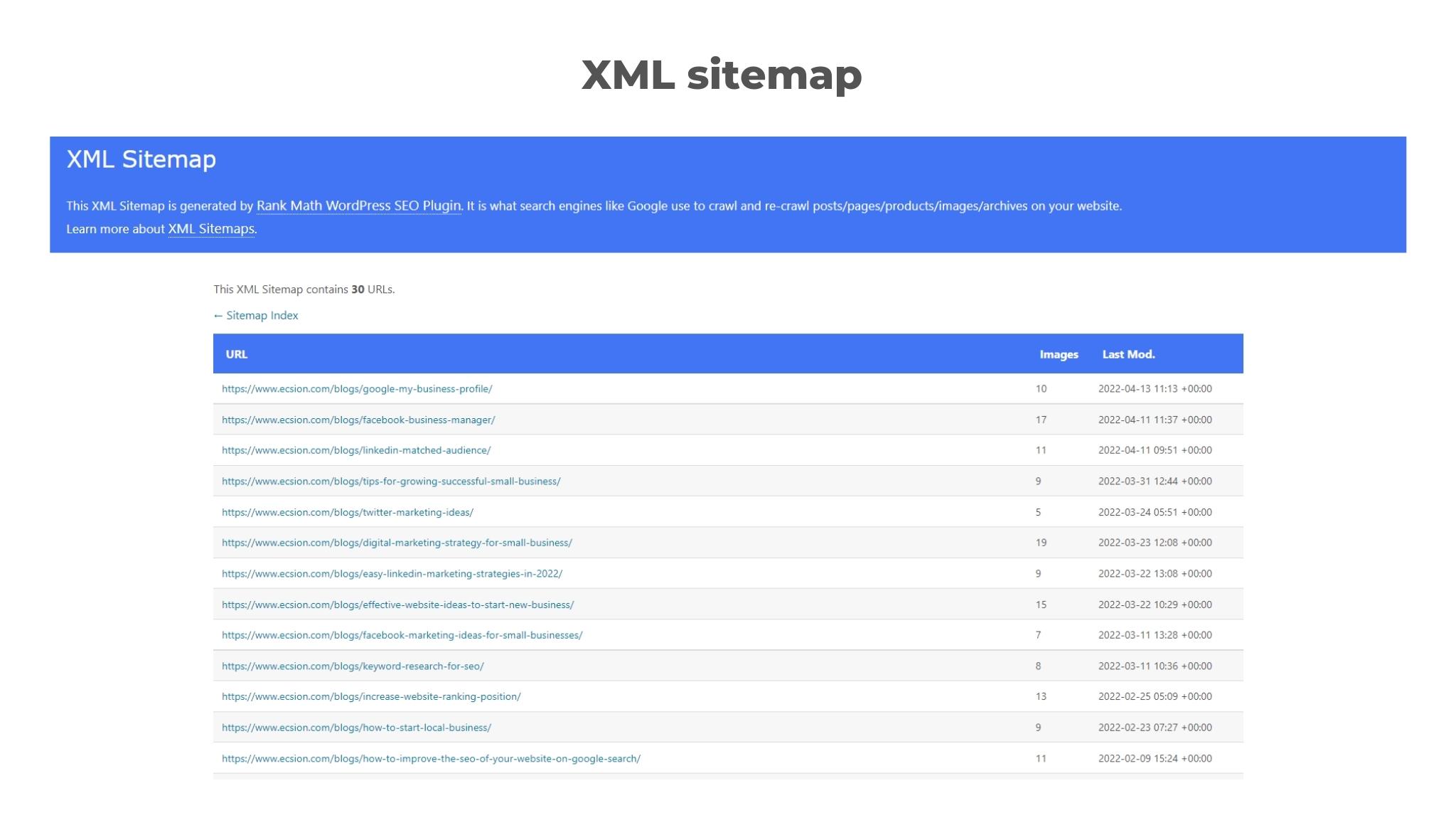Select the date 2022-04-11 09:51 +00:00

[1155, 450]
